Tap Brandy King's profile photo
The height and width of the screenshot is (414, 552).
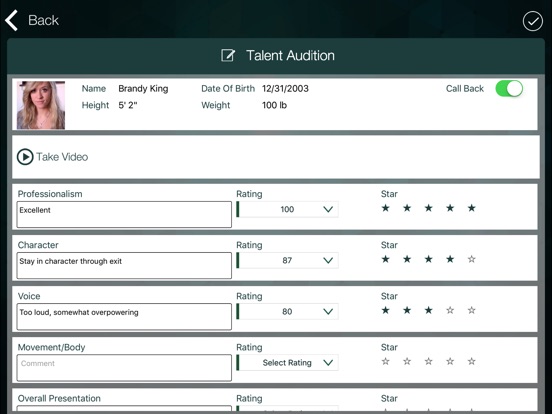41,105
